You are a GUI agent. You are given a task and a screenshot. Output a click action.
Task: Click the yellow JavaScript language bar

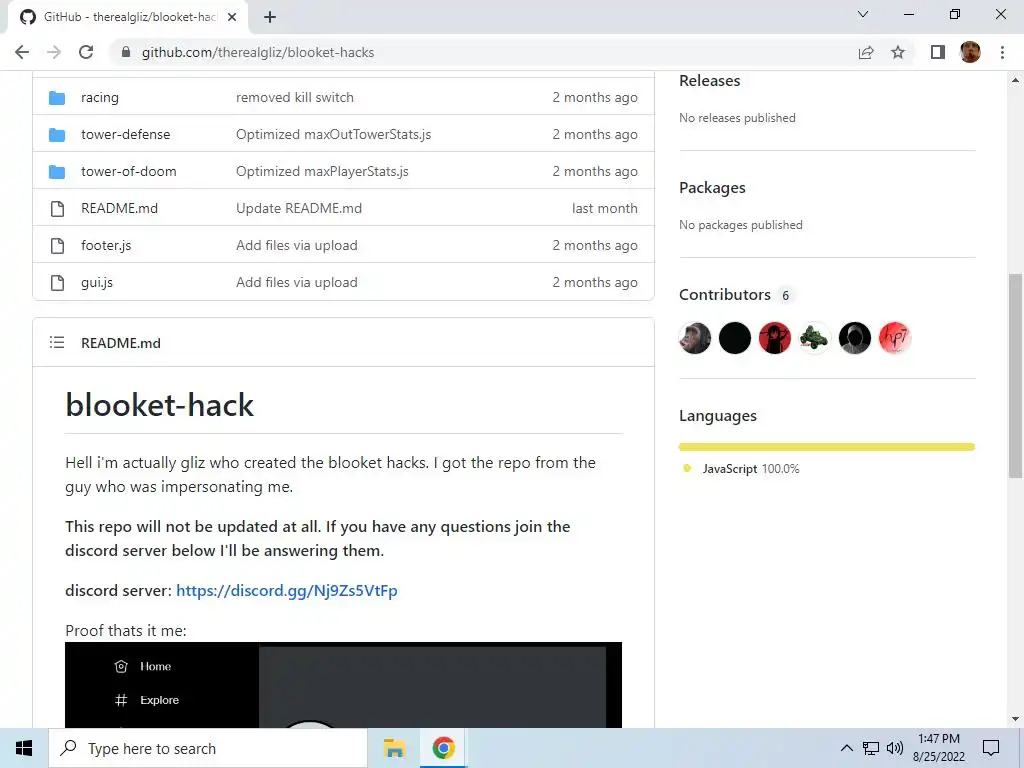[827, 447]
